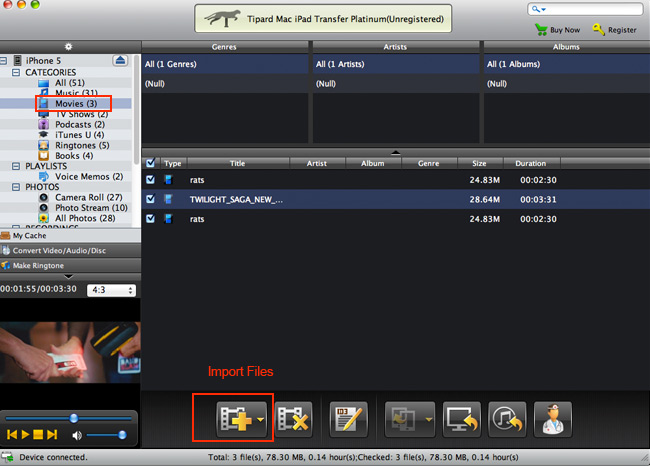650x466 pixels.
Task: Sort by Artist column header
Action: 317,163
